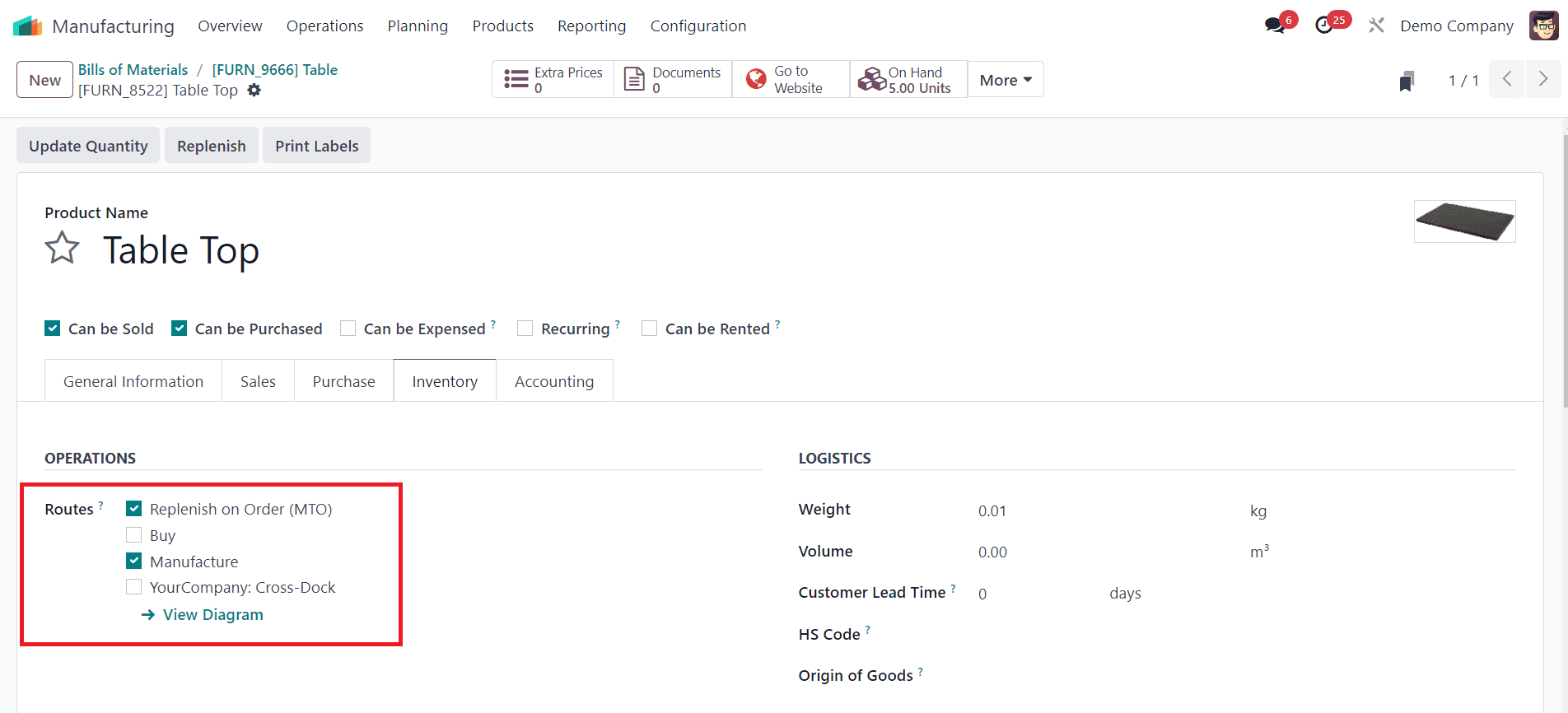The image size is (1568, 713).
Task: Click the Can be Expensed help mark
Action: 493,324
